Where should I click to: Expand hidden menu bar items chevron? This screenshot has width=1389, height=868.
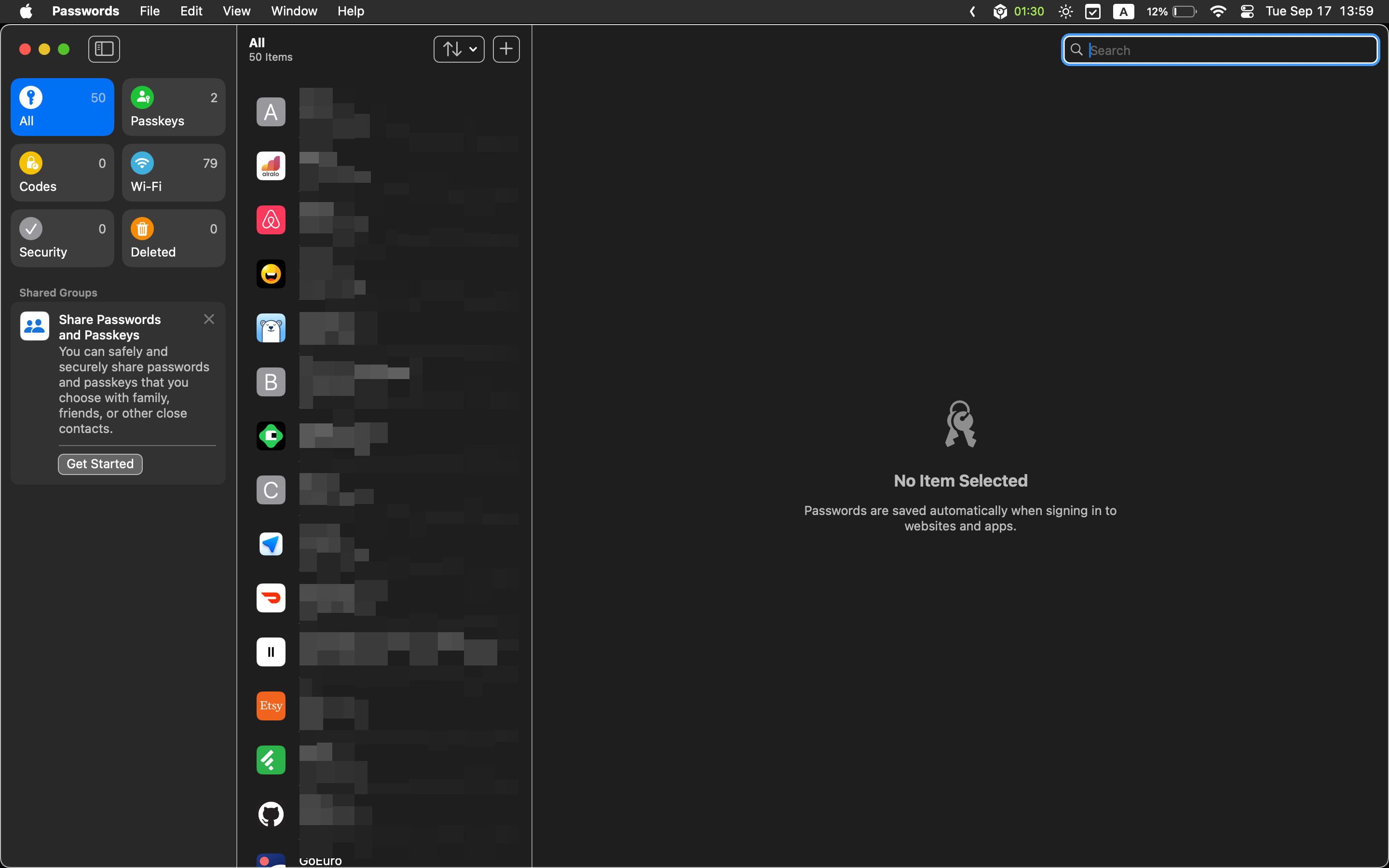click(x=972, y=11)
